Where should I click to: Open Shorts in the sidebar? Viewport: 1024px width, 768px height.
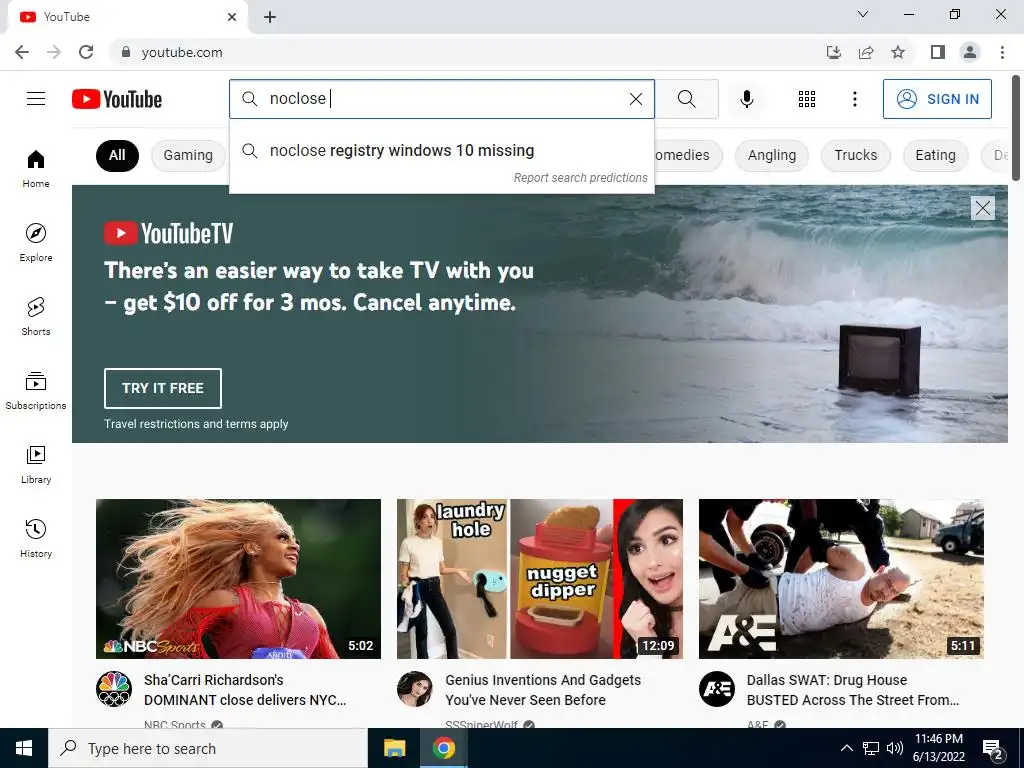click(36, 316)
